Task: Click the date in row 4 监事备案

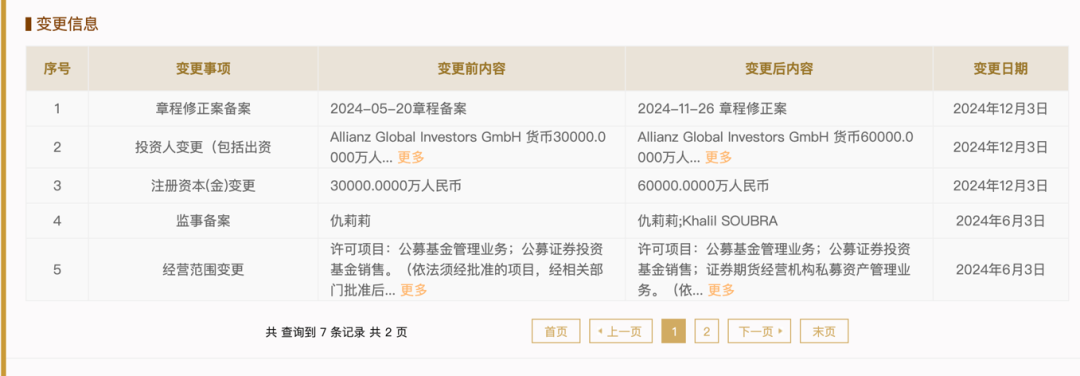Action: pos(1001,221)
